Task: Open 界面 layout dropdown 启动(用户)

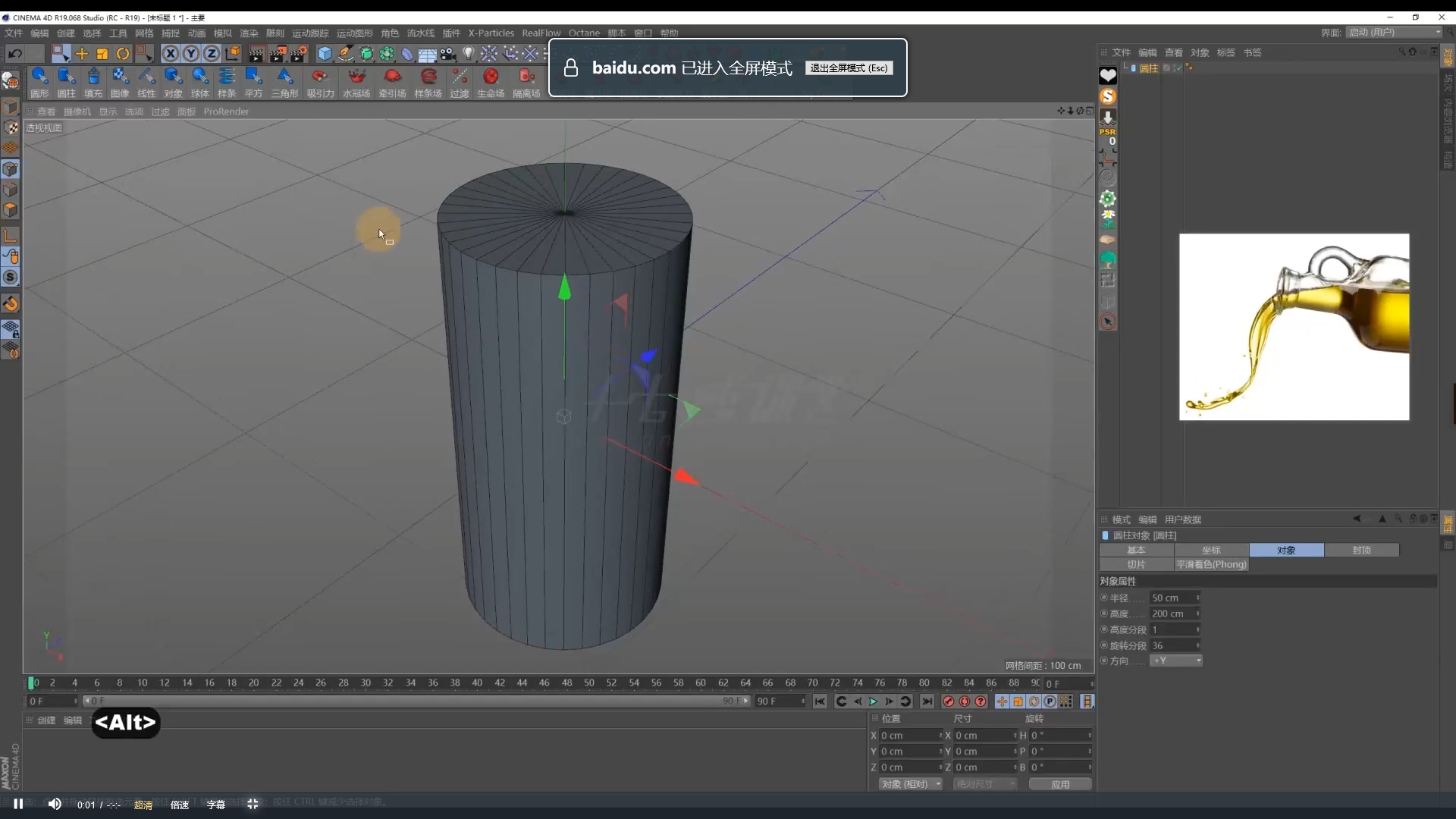Action: click(1394, 33)
